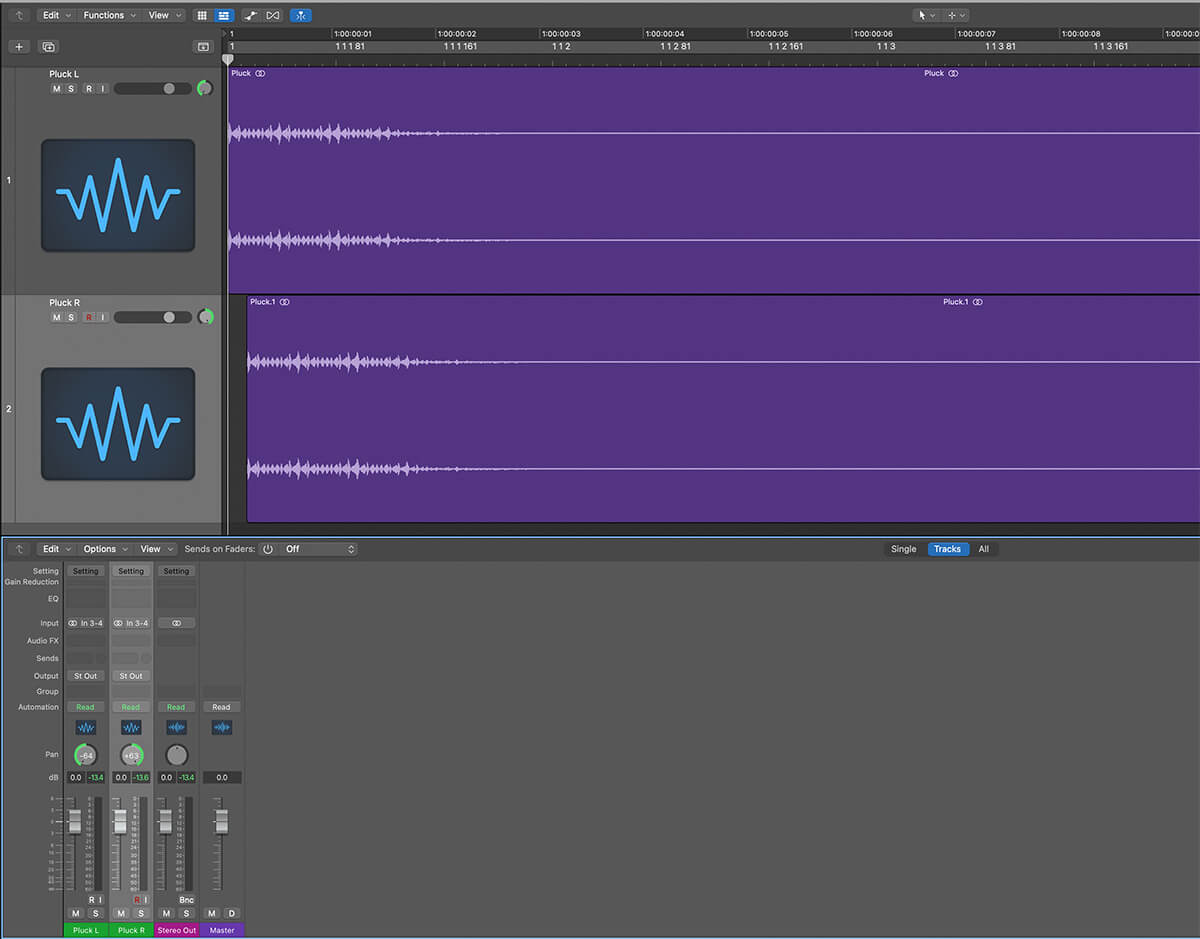Open the Read automation mode on Stereo Out strip
This screenshot has height=939, width=1200.
click(176, 707)
